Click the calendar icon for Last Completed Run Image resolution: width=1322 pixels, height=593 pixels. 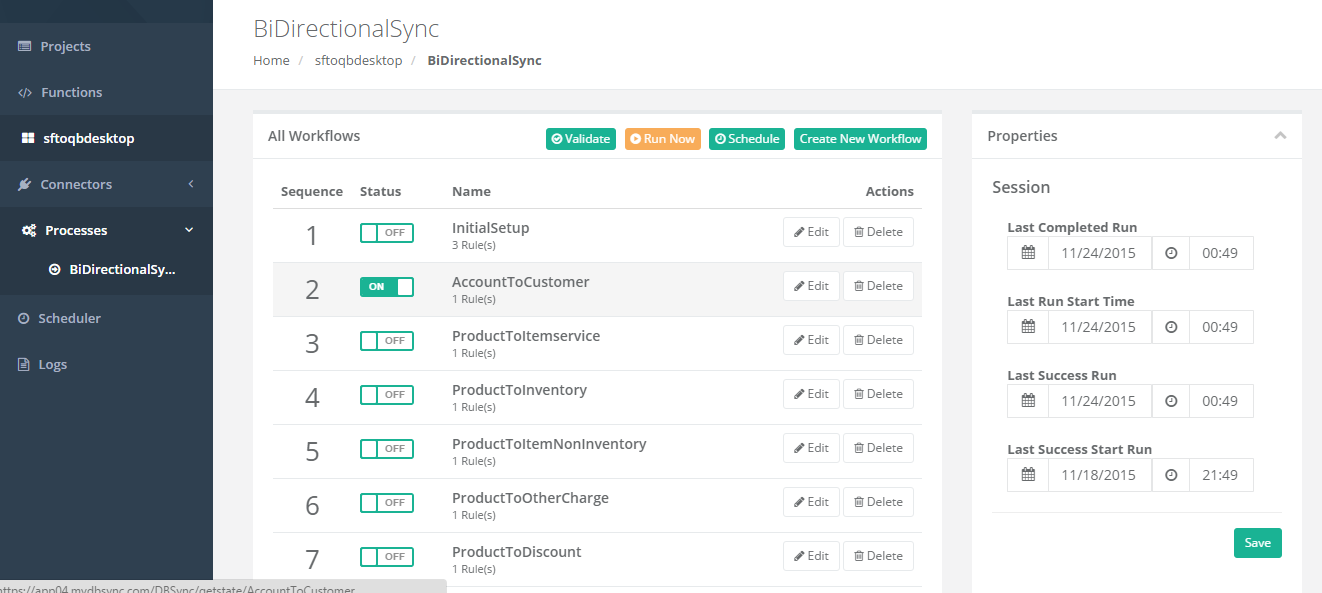1028,253
